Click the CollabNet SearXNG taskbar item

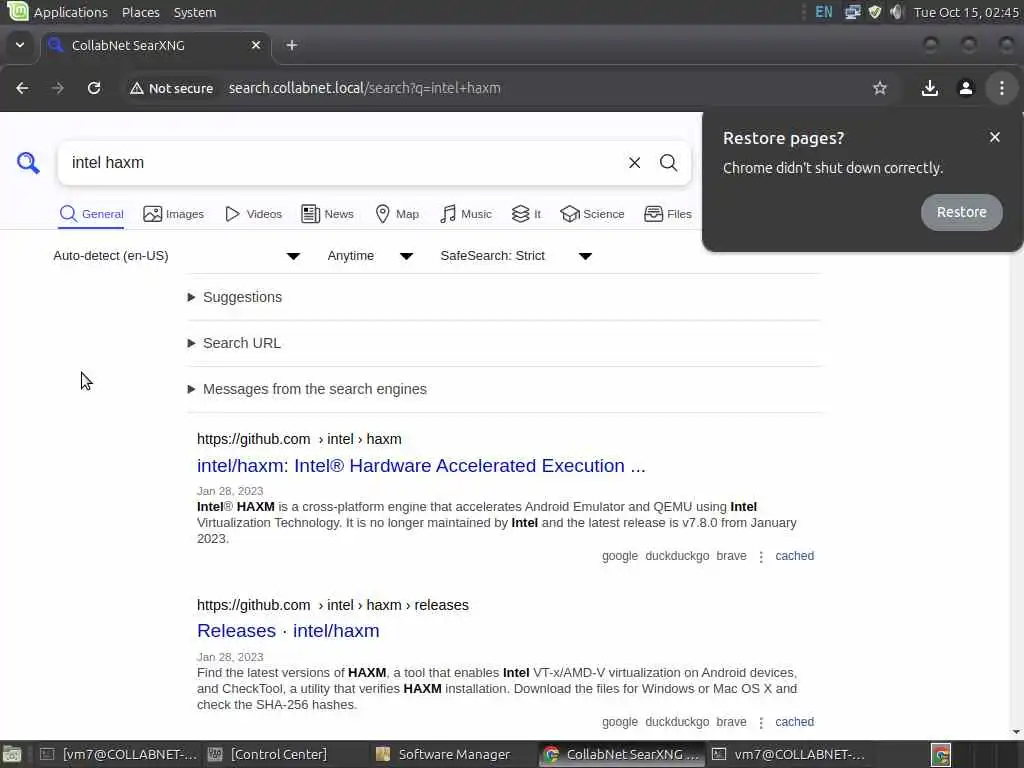(622, 755)
